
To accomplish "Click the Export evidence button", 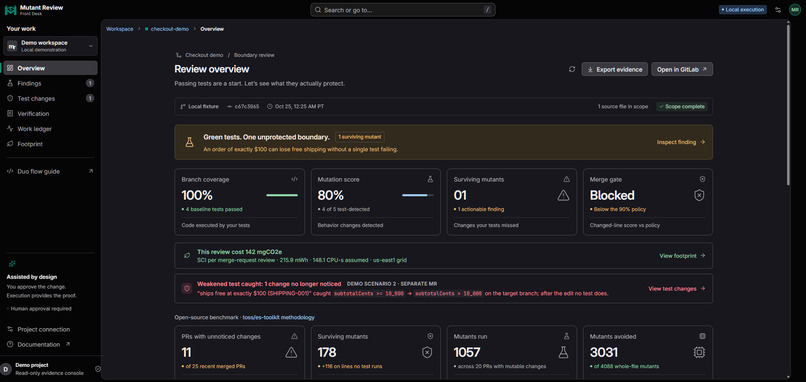I will (614, 69).
